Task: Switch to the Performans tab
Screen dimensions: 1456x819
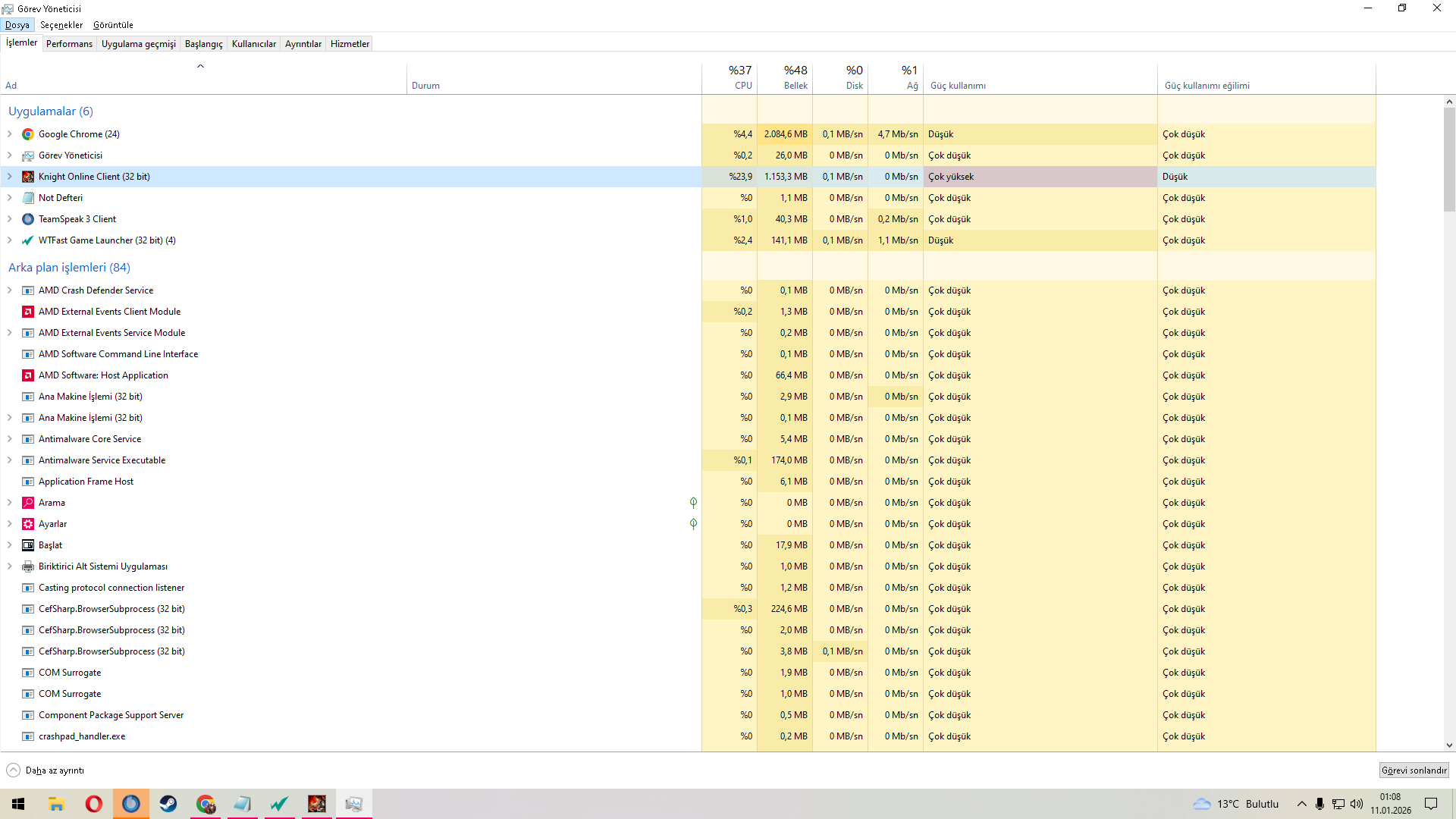Action: 69,44
